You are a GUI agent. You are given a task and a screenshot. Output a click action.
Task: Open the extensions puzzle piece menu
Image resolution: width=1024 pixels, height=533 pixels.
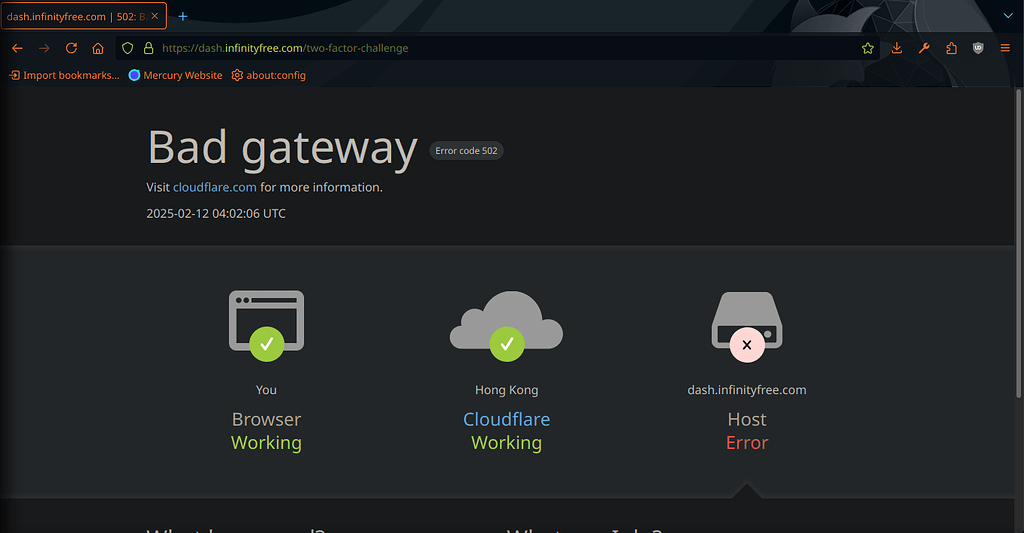coord(951,48)
